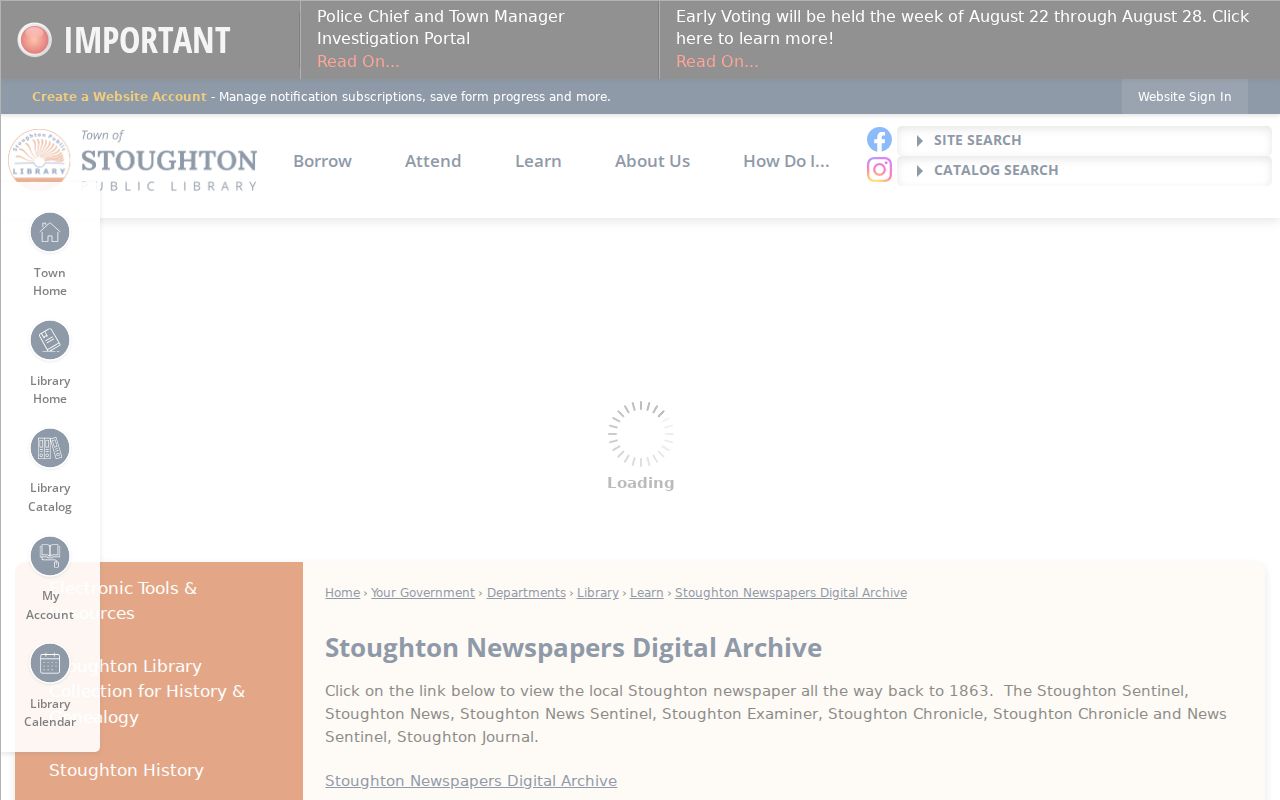The image size is (1280, 800).
Task: Open the Attend menu
Action: click(x=433, y=161)
